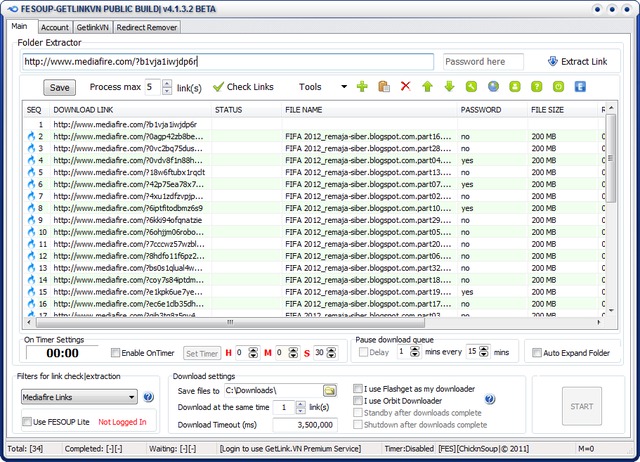The image size is (640, 462).
Task: Enable the OnTimer checkbox
Action: pos(116,353)
